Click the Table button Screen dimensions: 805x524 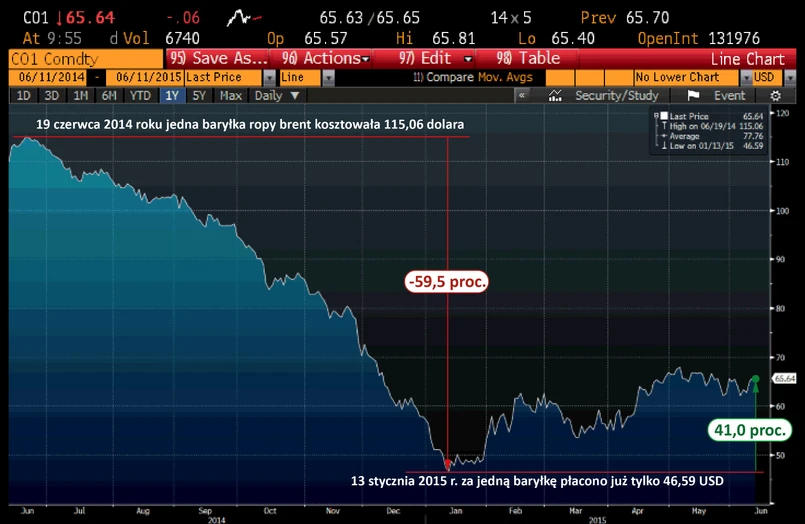(530, 59)
